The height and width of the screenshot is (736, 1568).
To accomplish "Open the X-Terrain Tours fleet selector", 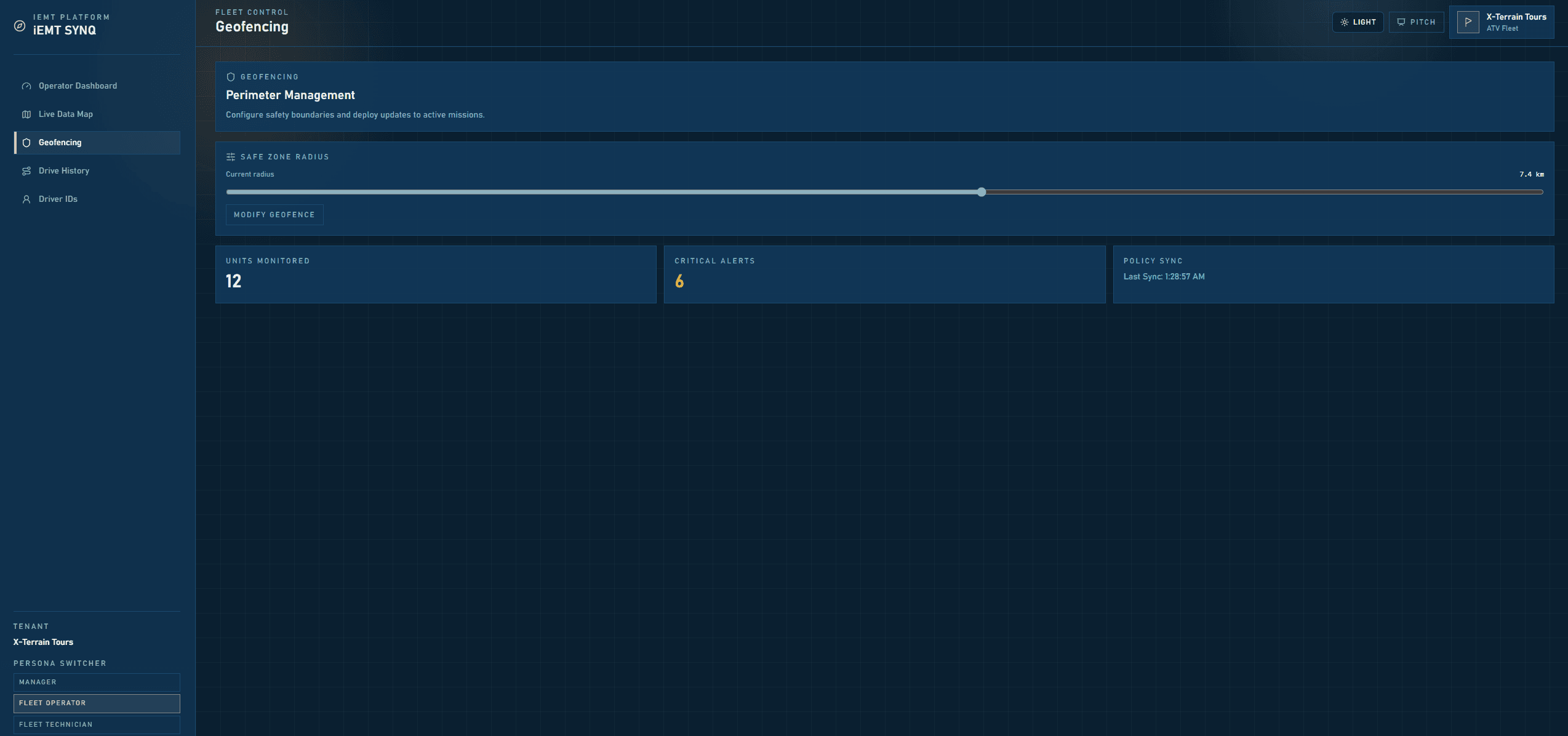I will 1502,22.
